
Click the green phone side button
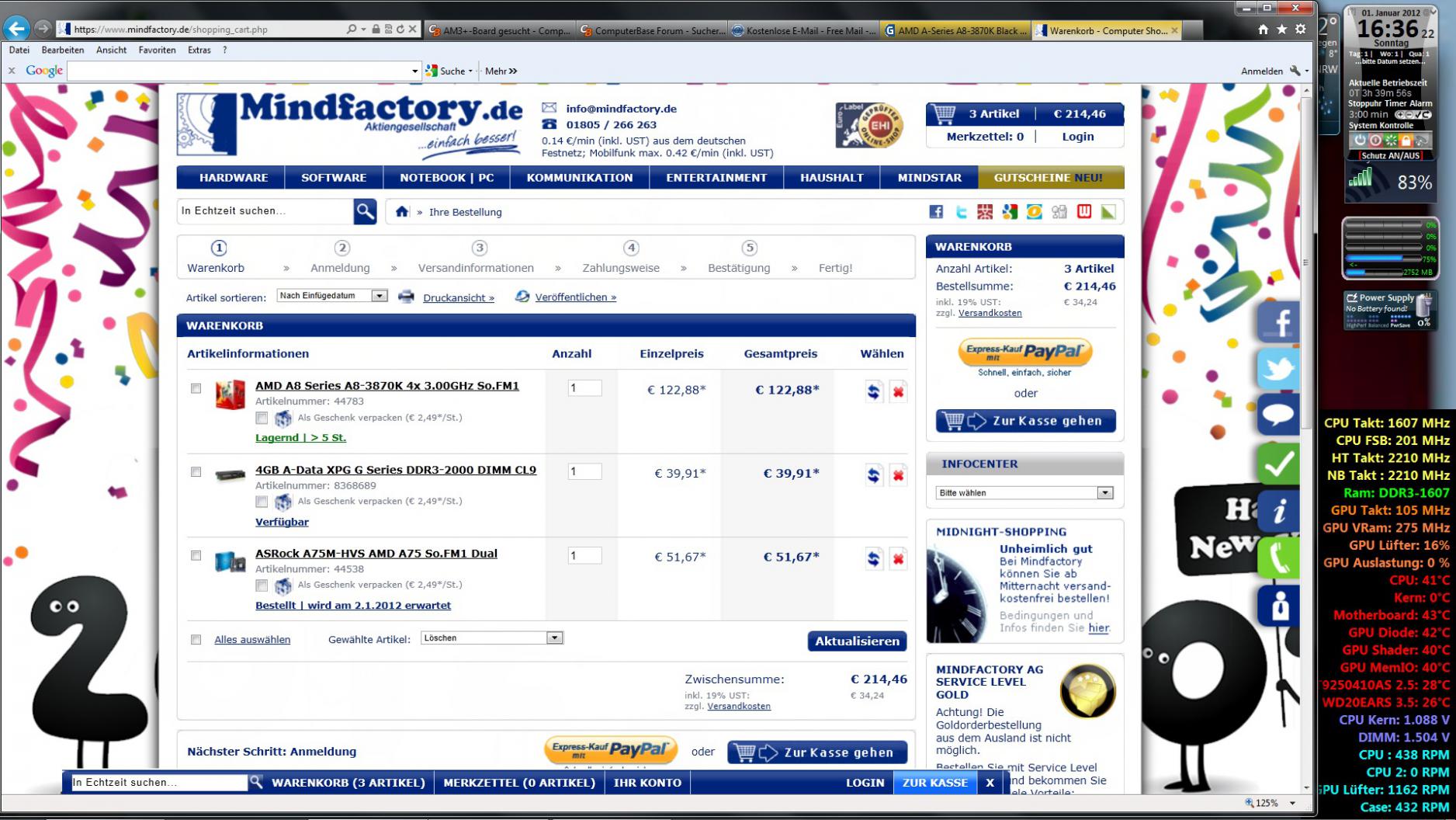[1278, 557]
